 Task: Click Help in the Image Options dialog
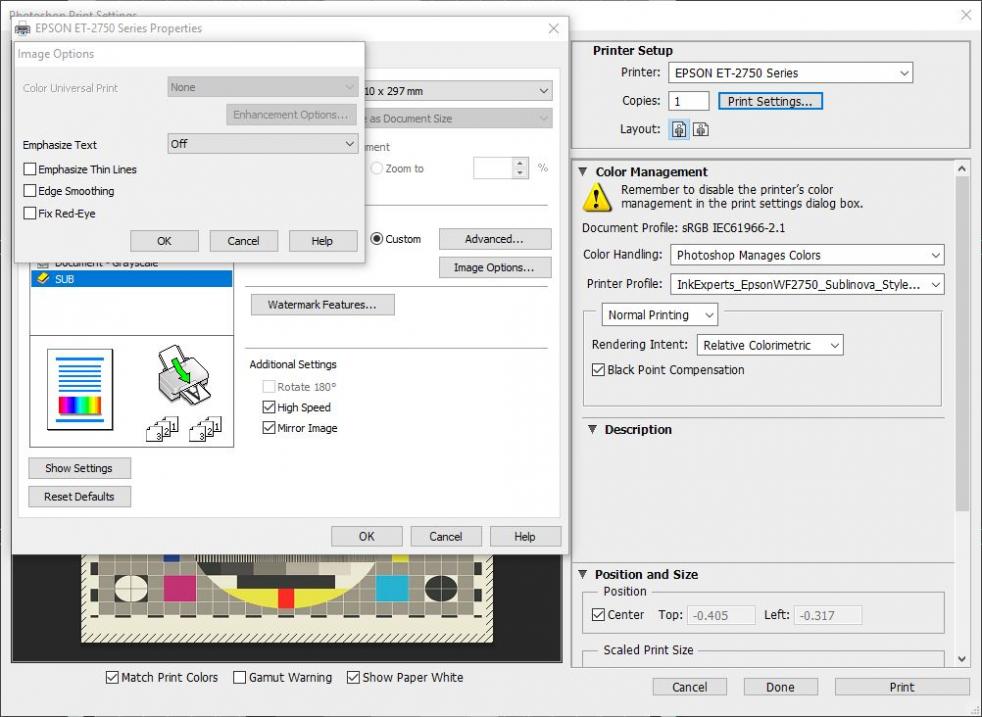pyautogui.click(x=323, y=240)
